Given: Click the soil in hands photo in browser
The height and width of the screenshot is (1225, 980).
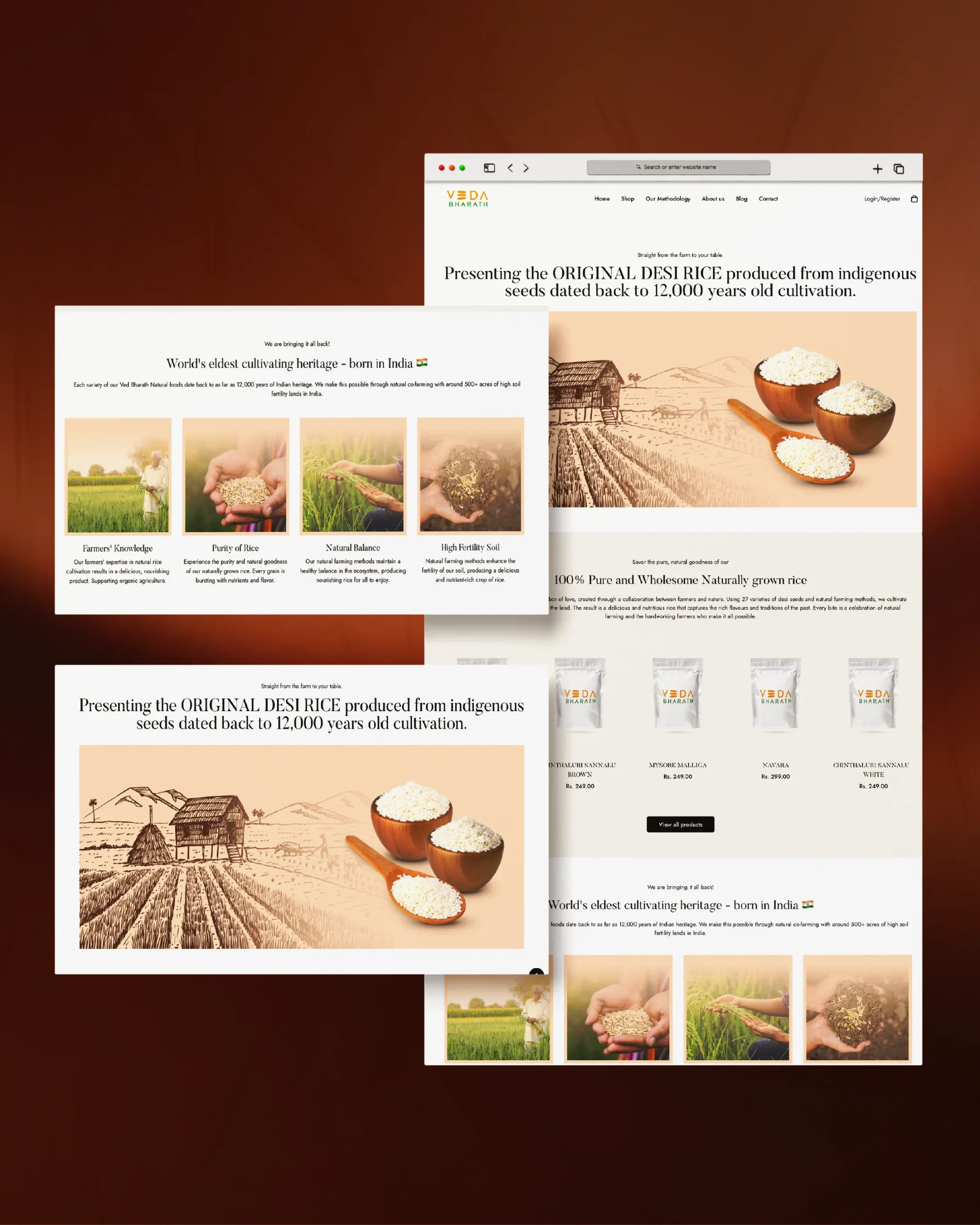Looking at the screenshot, I should [857, 1009].
